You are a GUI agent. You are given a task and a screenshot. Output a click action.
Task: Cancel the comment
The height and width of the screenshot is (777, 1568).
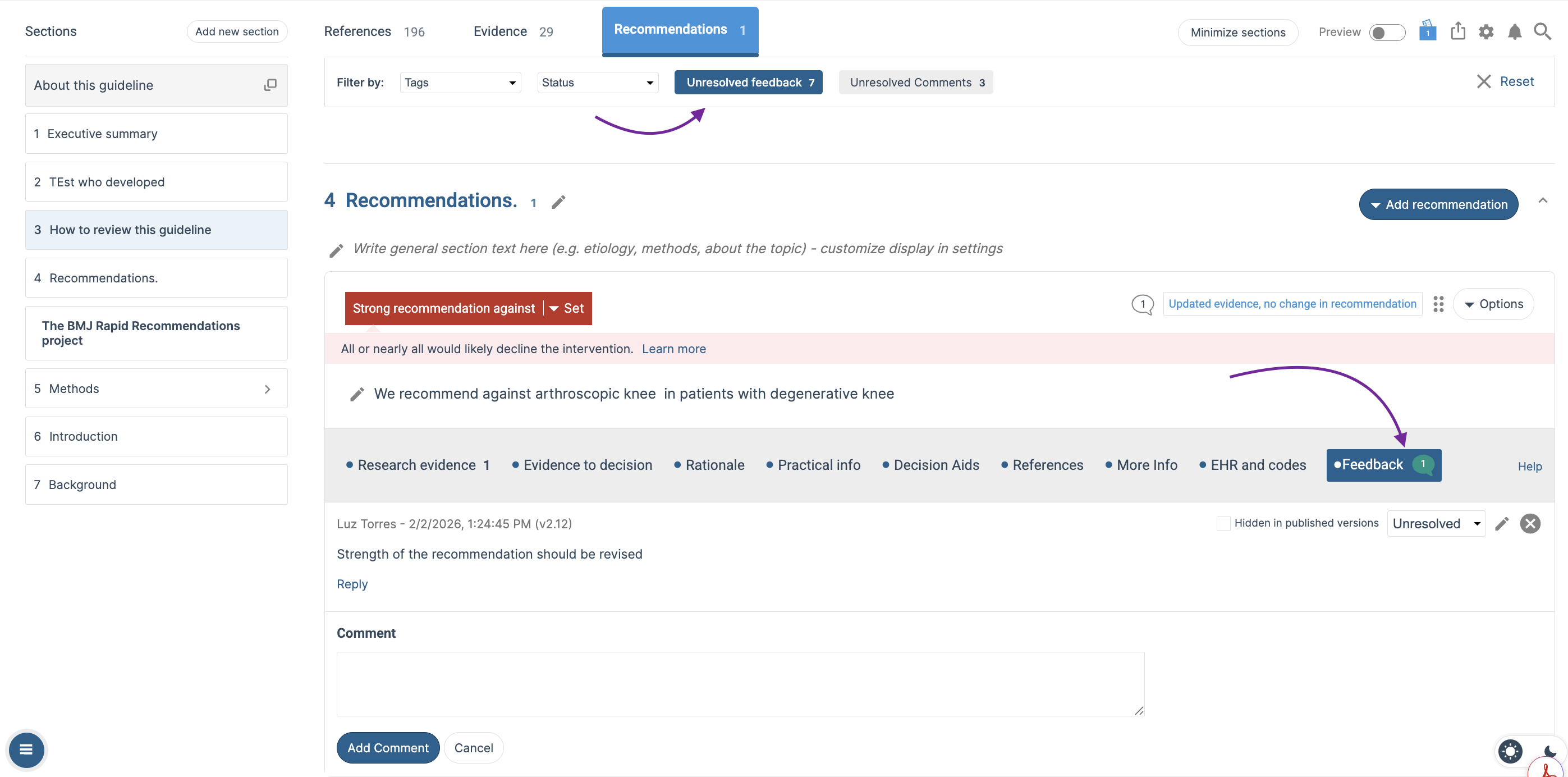474,748
